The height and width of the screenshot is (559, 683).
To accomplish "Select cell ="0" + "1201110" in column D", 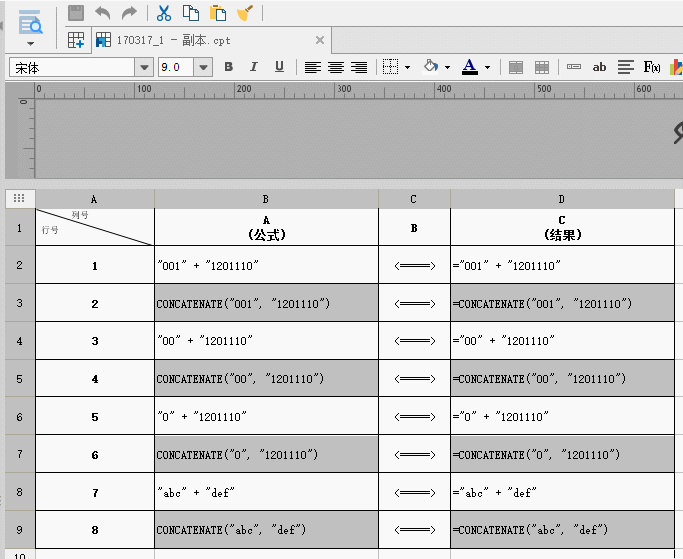I will tap(562, 416).
